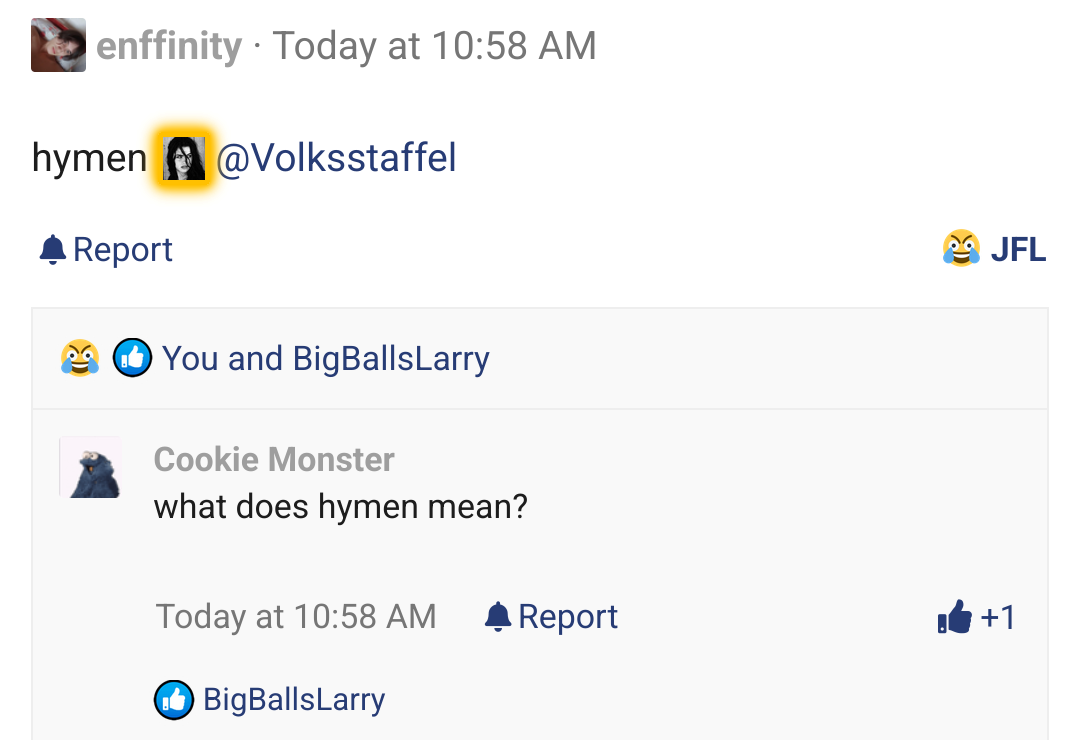Click the thumbs-up +1 icon on comment
Image resolution: width=1080 pixels, height=740 pixels.
click(x=955, y=617)
